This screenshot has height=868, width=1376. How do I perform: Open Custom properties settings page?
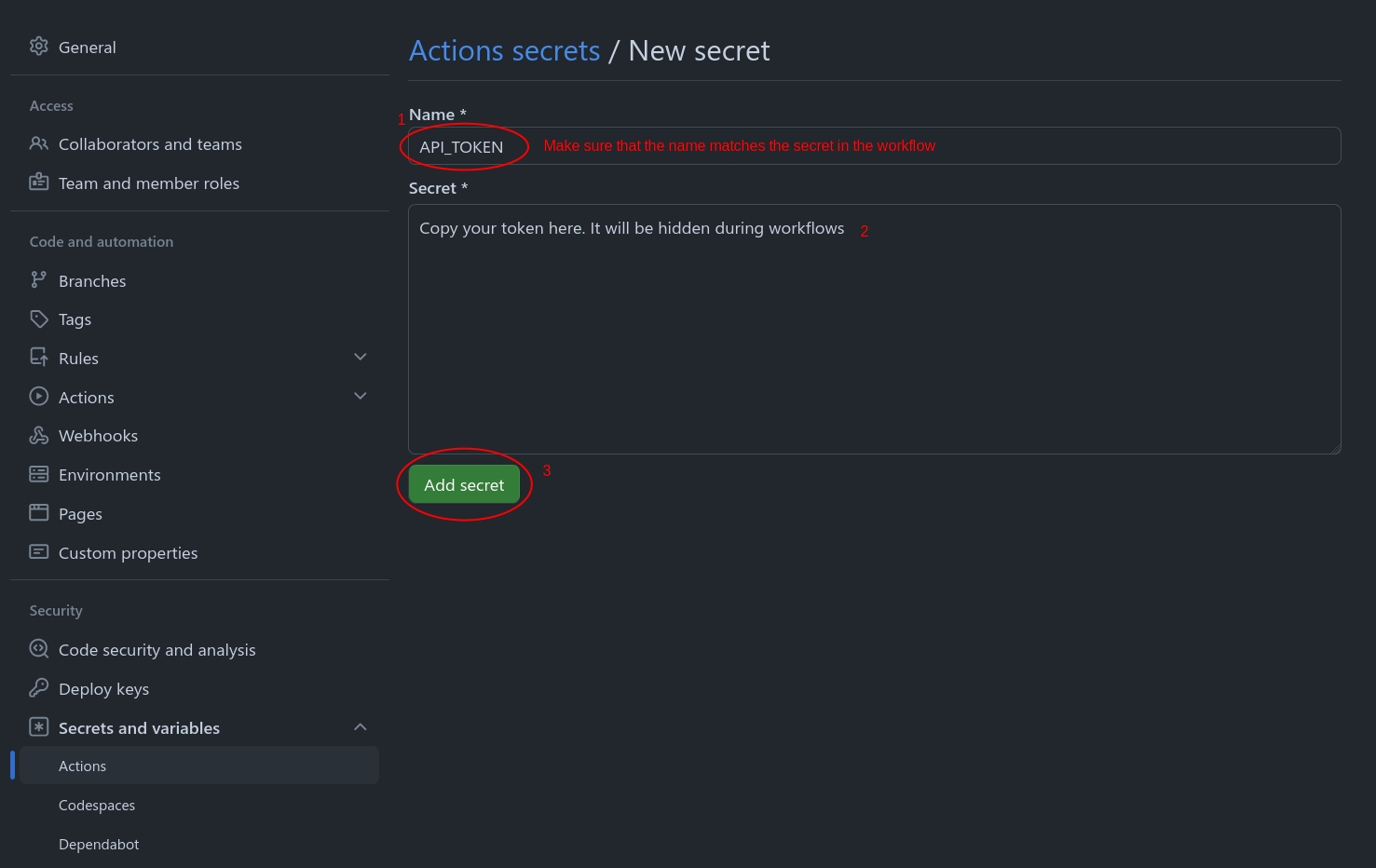[128, 553]
